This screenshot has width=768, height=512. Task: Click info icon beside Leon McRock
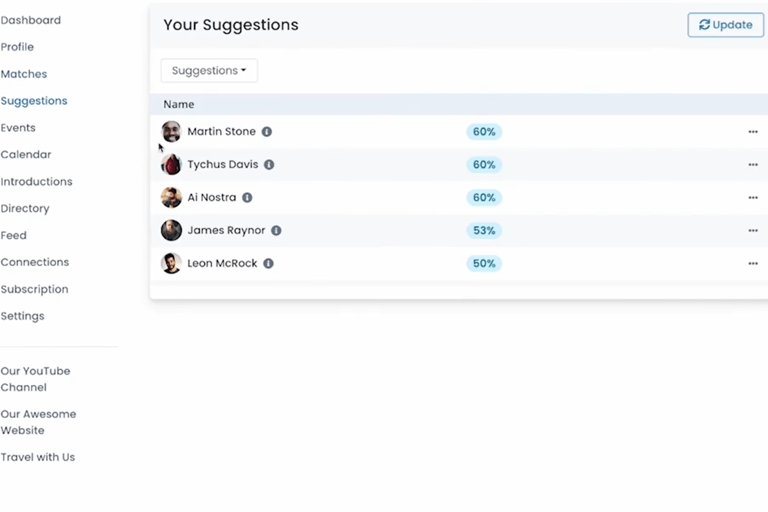(268, 264)
